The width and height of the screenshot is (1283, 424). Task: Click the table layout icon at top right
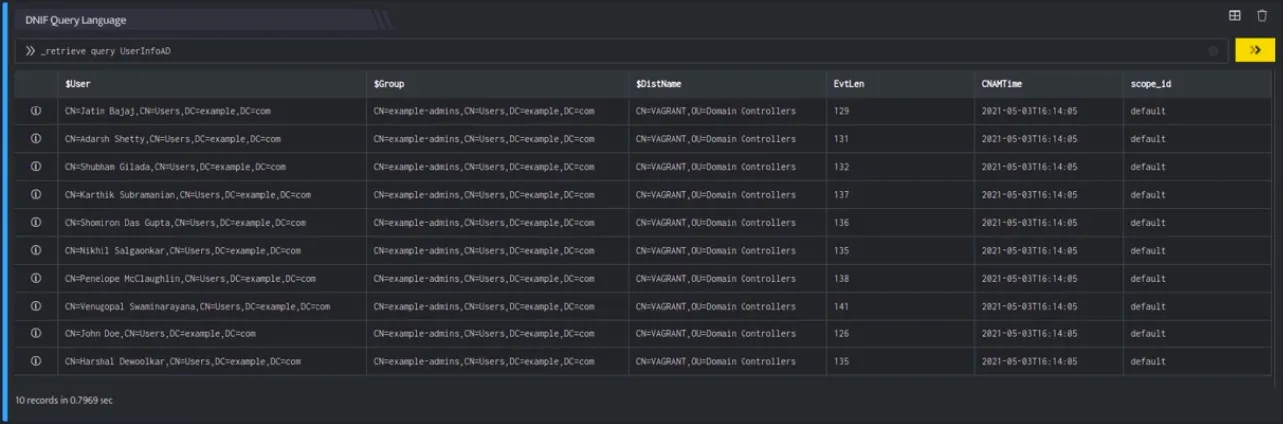[x=1235, y=16]
